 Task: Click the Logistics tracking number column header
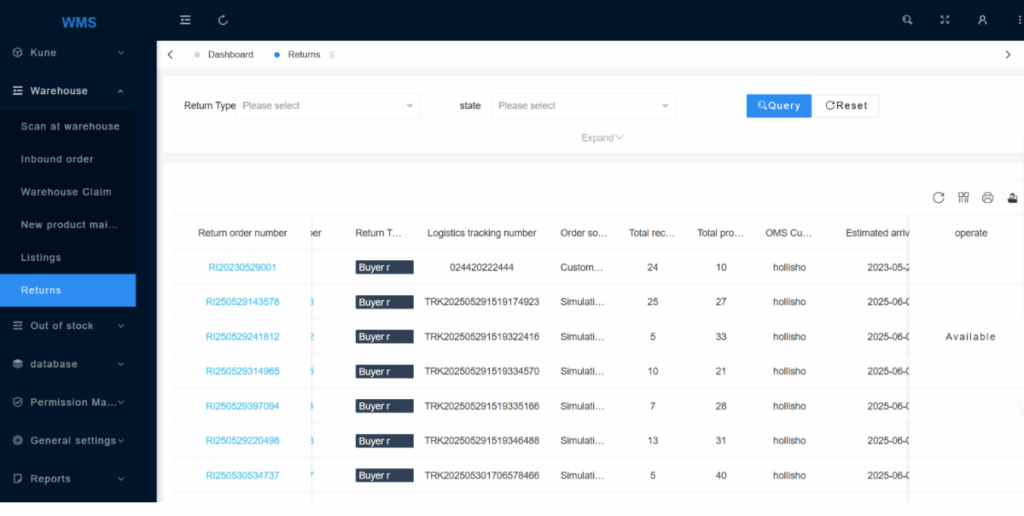click(x=482, y=233)
